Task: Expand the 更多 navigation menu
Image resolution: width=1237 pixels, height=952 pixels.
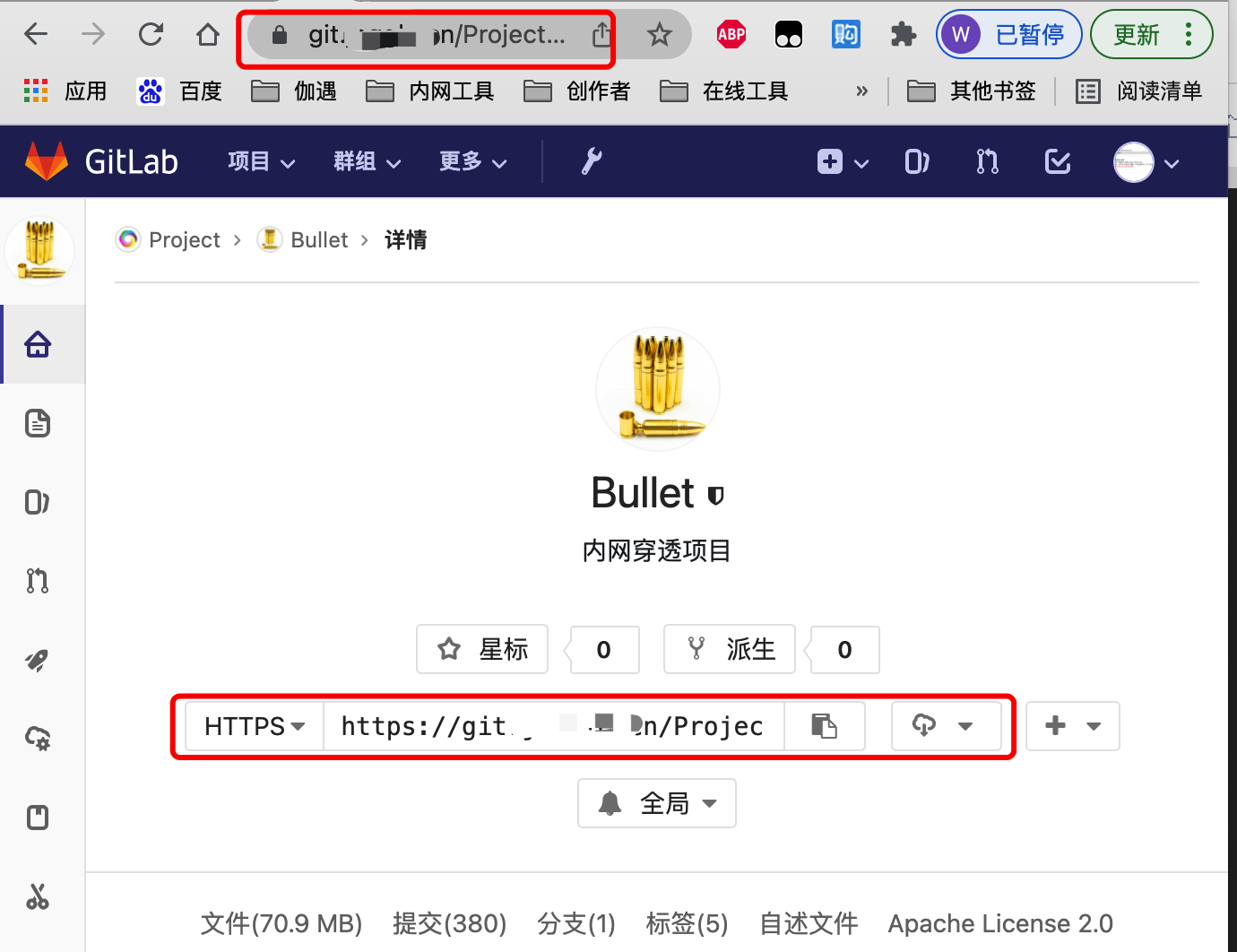Action: coord(472,161)
